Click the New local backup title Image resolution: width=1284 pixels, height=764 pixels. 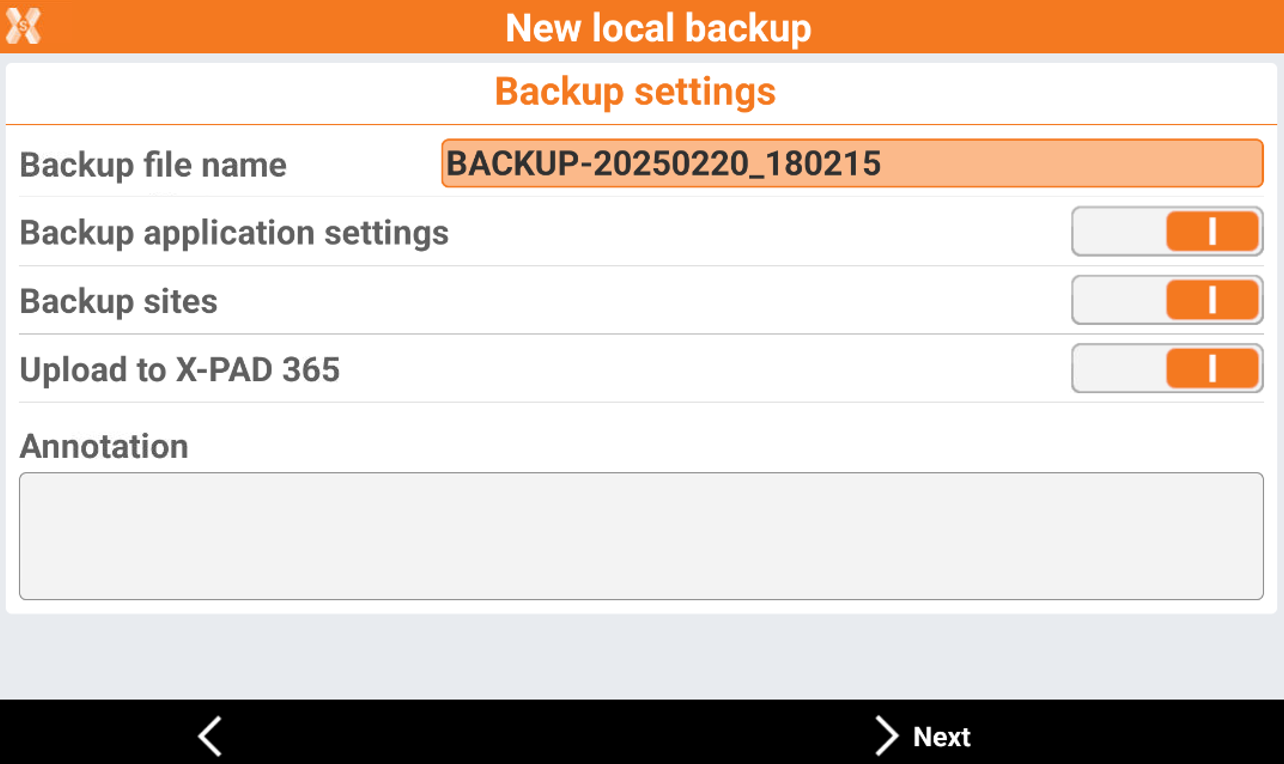[658, 27]
